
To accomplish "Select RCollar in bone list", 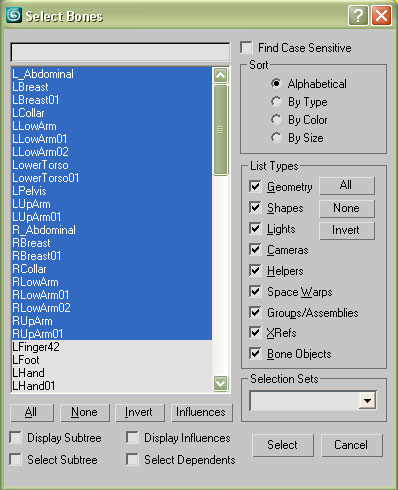I will pos(112,269).
